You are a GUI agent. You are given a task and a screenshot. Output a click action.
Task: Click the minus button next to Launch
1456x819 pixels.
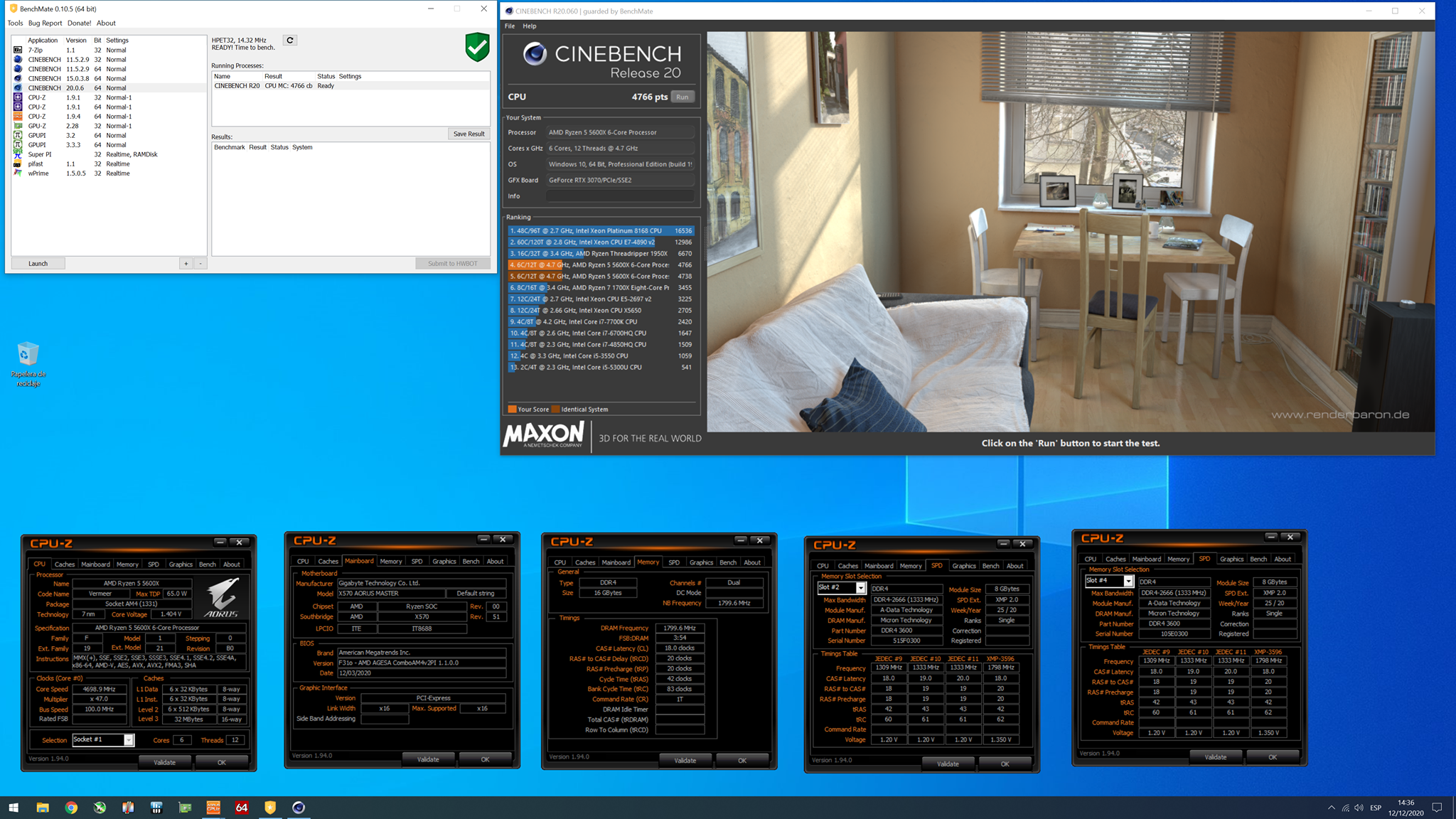tap(200, 264)
